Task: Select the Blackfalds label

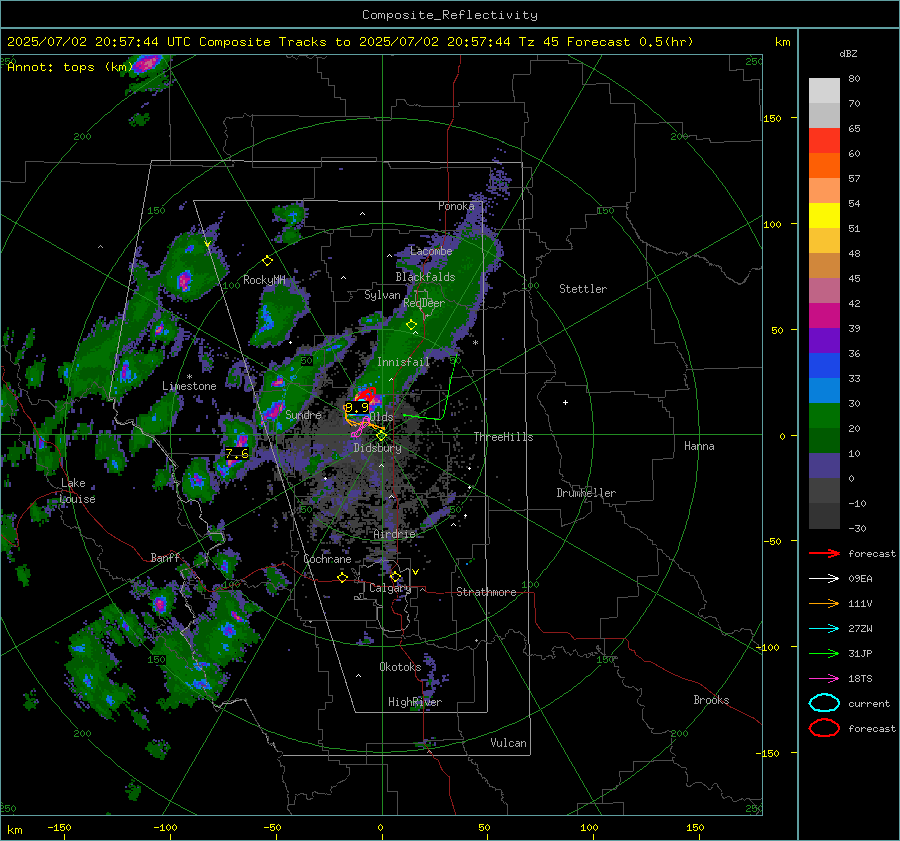Action: (x=425, y=277)
